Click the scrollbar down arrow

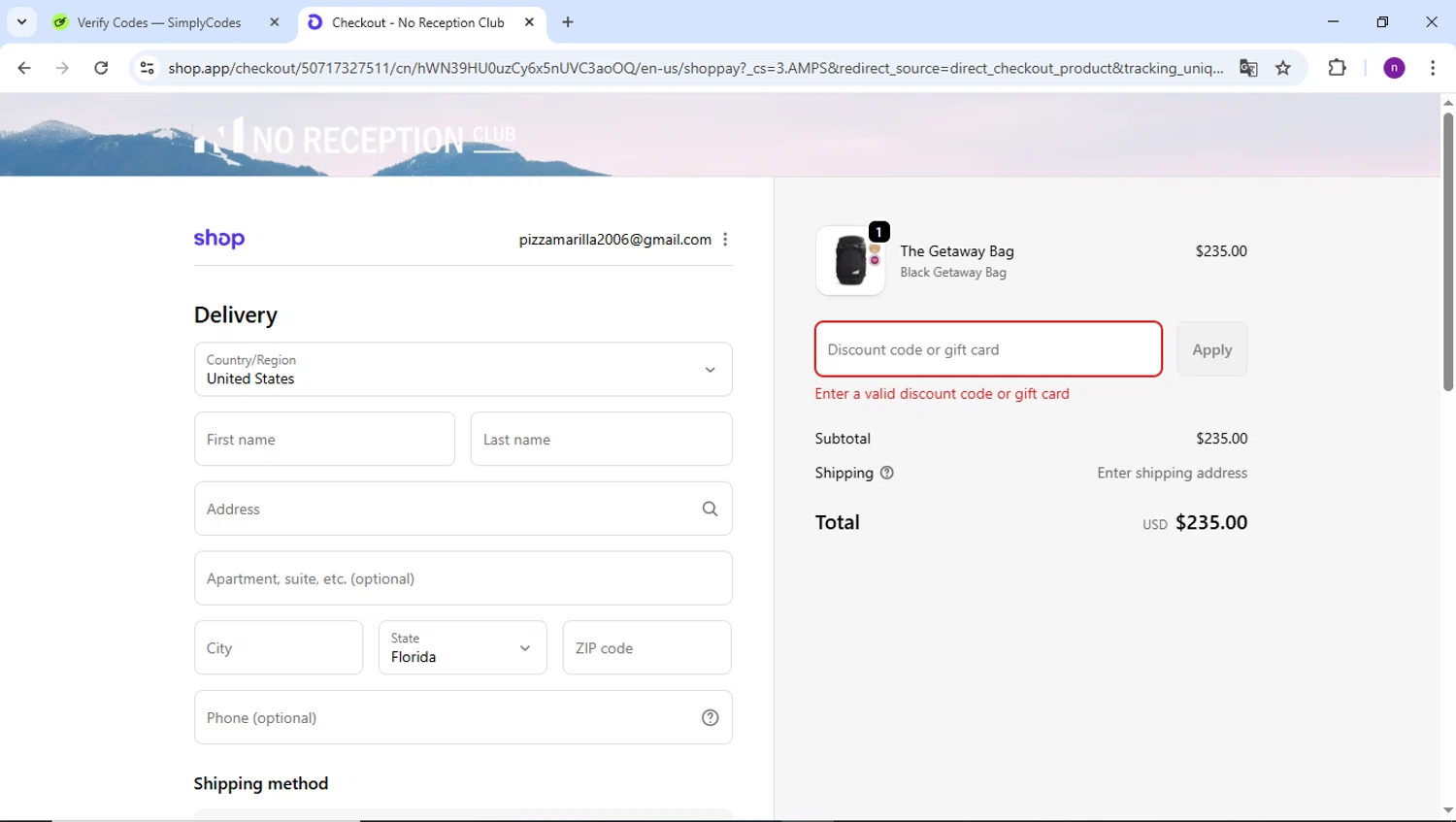(1447, 809)
